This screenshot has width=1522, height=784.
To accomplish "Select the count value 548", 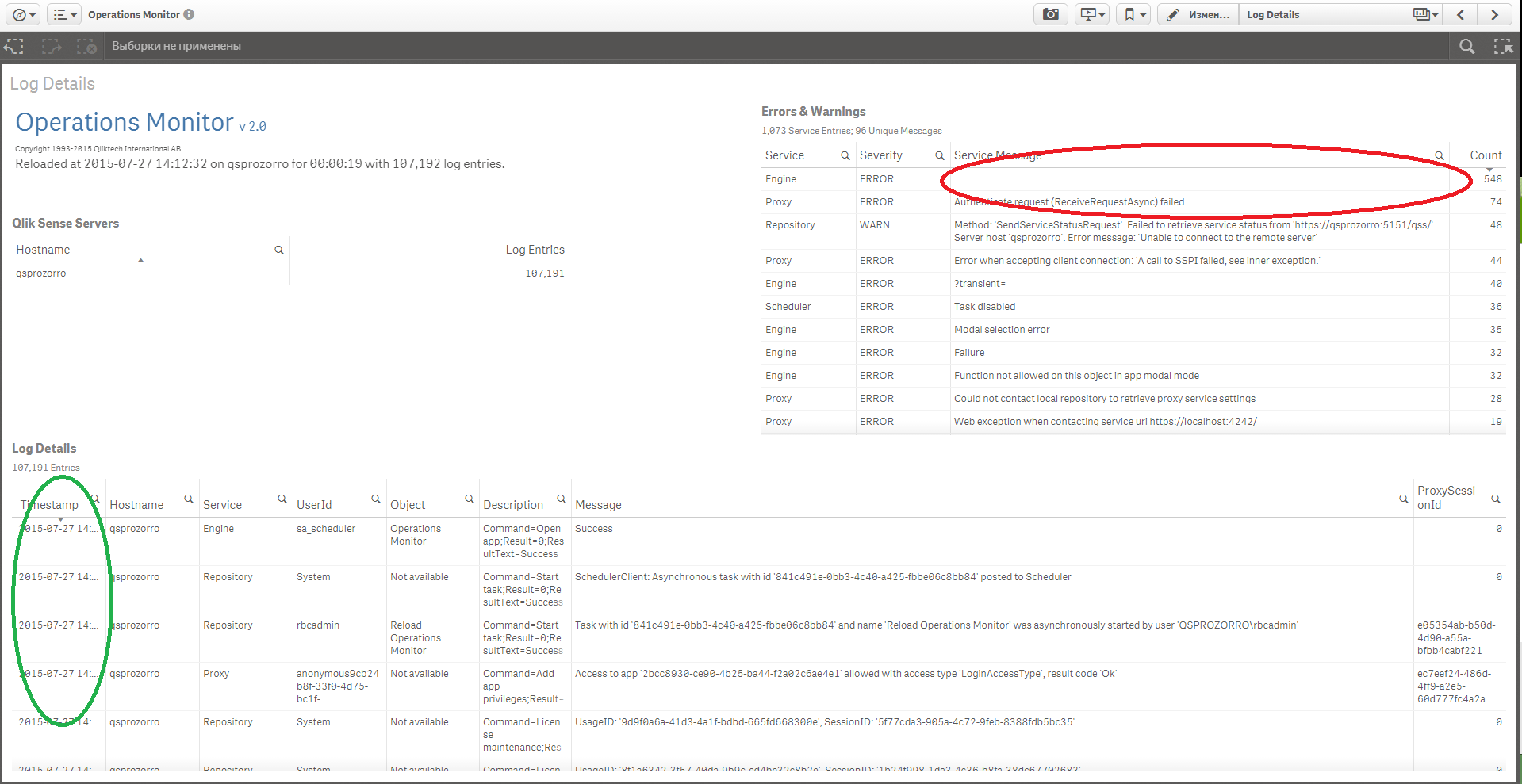I will point(1493,179).
